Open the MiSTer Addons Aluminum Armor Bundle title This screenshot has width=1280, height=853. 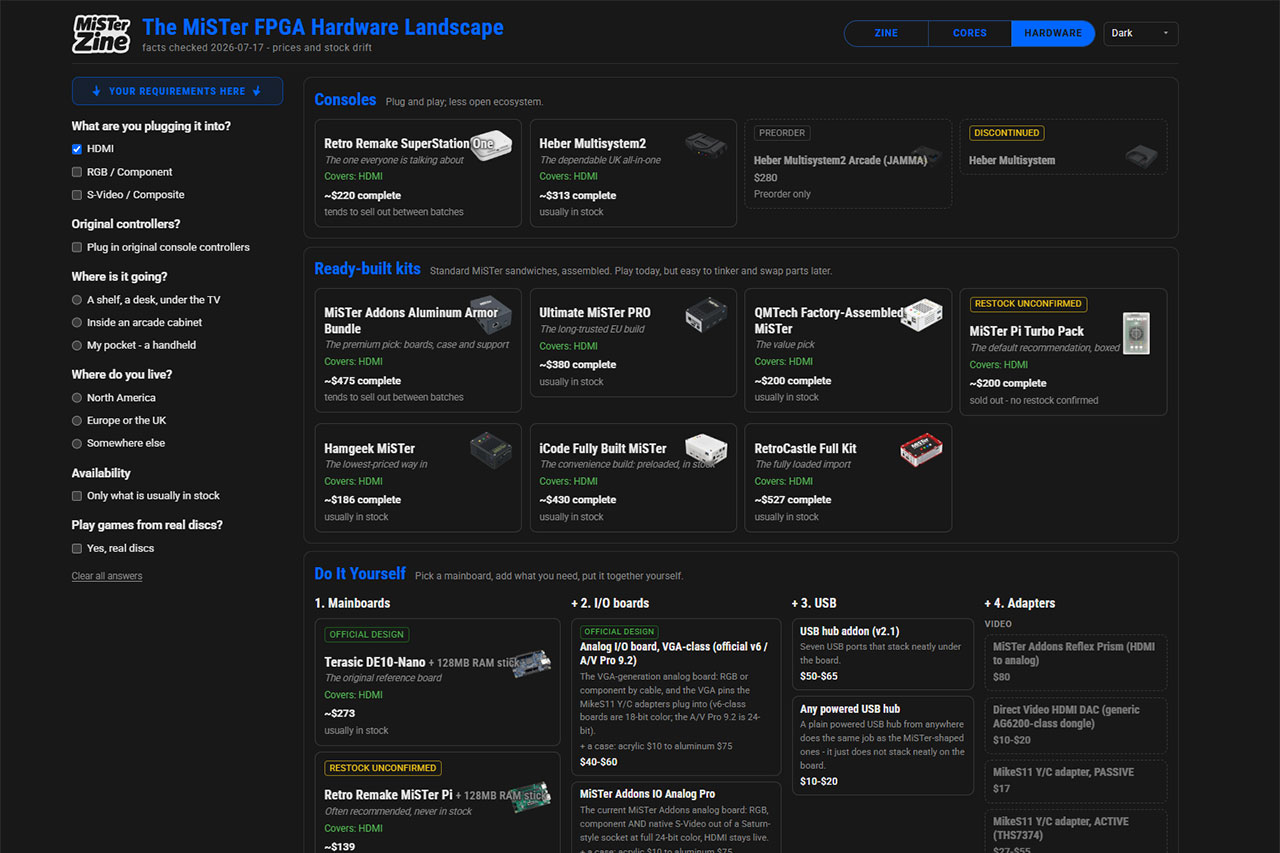tap(411, 321)
